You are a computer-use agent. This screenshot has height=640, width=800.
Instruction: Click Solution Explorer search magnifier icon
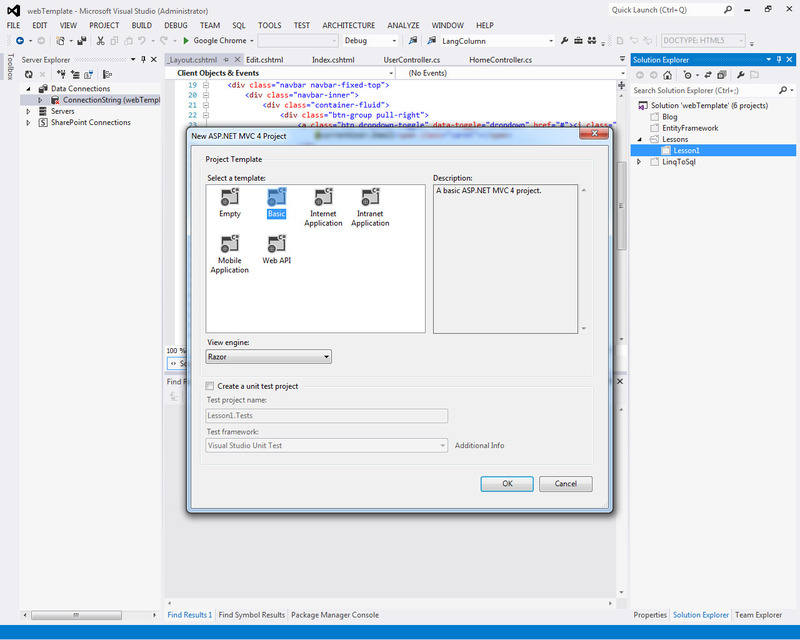coord(783,90)
